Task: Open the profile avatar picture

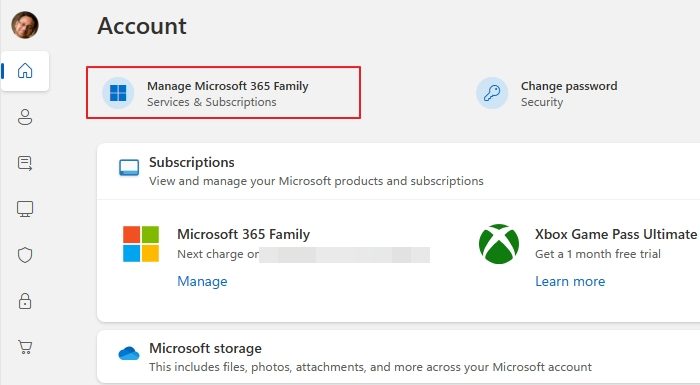Action: [25, 25]
